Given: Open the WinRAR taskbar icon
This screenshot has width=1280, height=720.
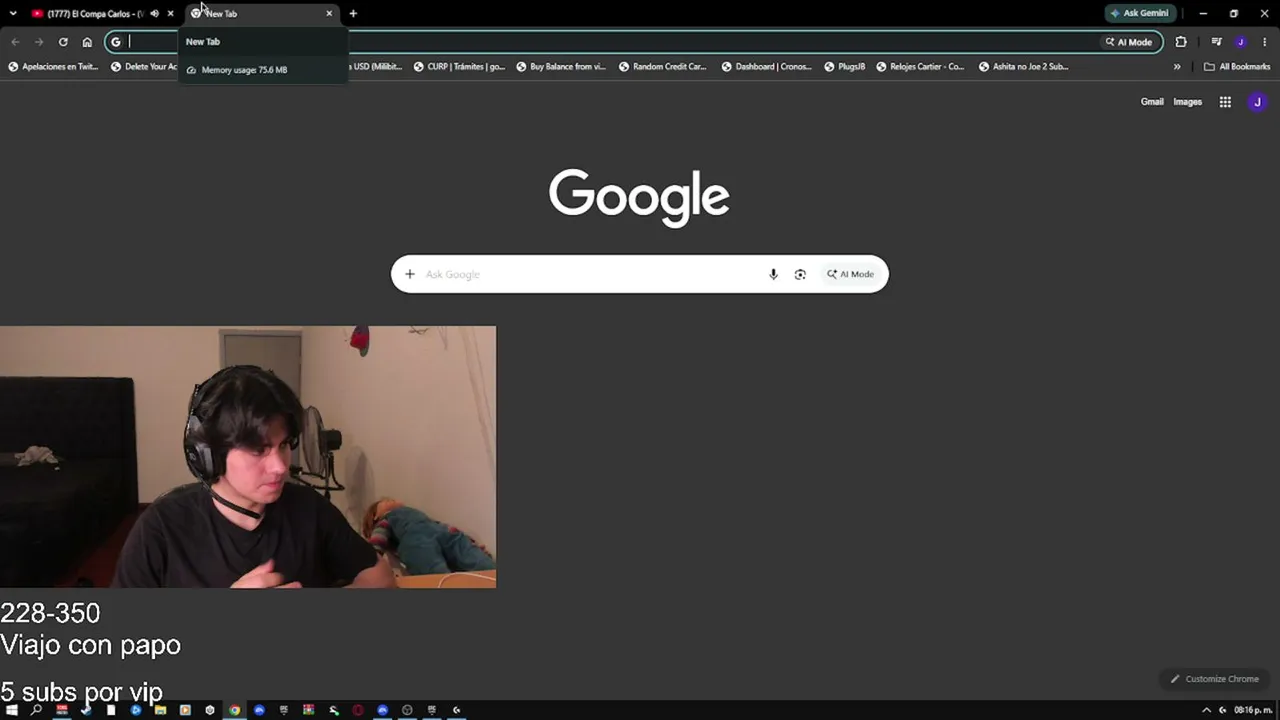Looking at the screenshot, I should point(308,710).
